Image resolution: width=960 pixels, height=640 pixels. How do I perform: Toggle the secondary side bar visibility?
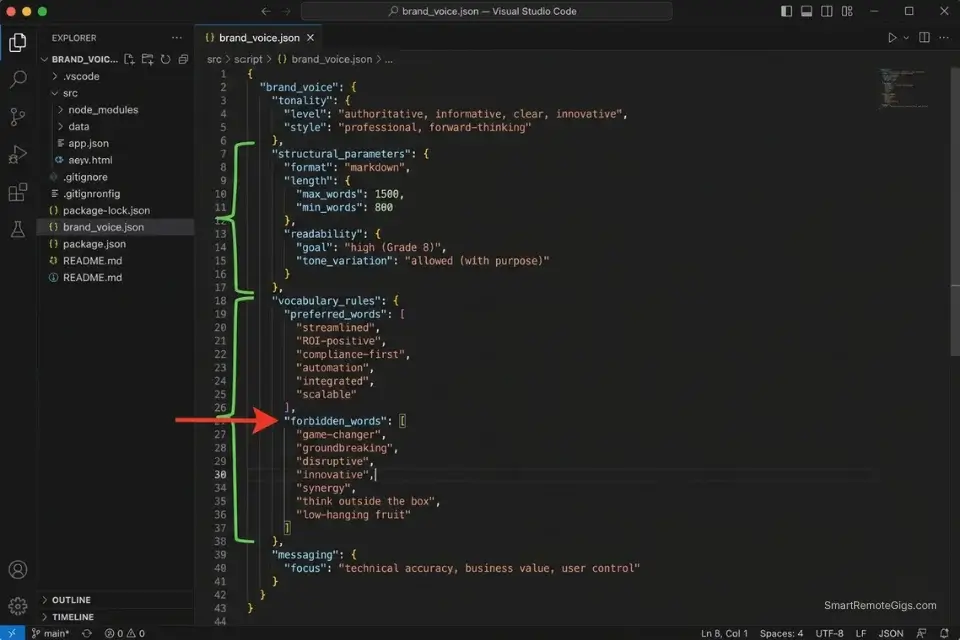tap(827, 11)
